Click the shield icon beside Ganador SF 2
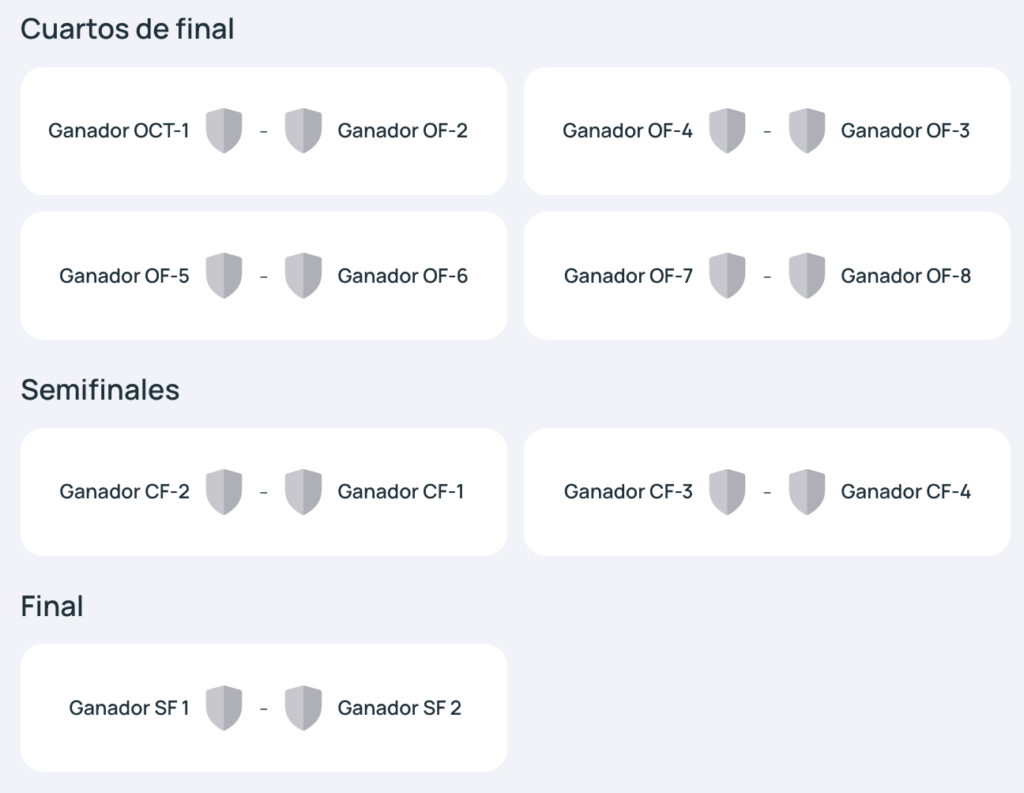Image resolution: width=1024 pixels, height=793 pixels. (303, 708)
